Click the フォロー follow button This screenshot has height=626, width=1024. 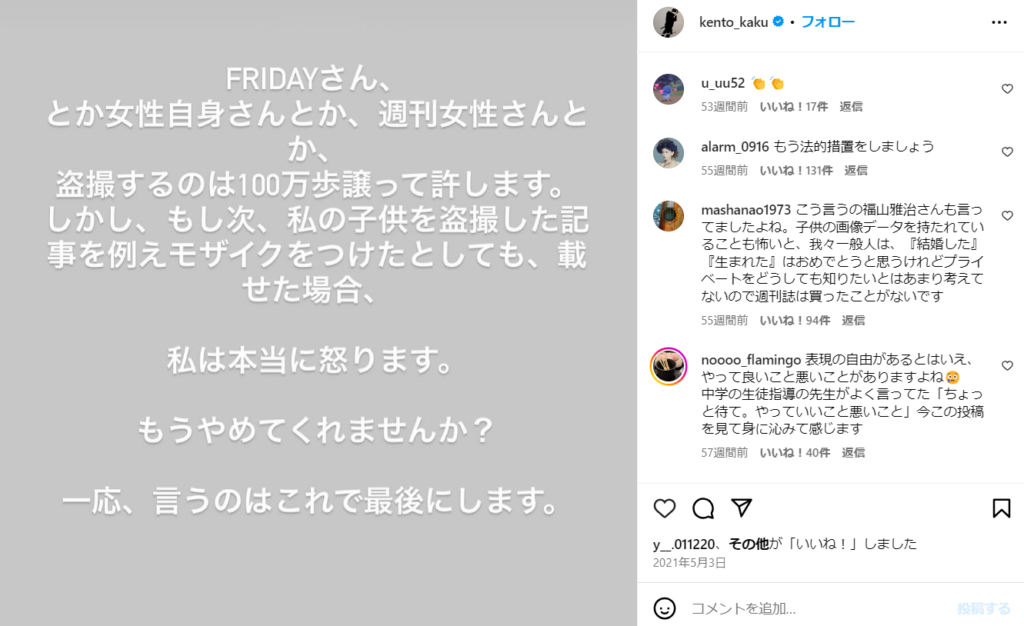827,22
